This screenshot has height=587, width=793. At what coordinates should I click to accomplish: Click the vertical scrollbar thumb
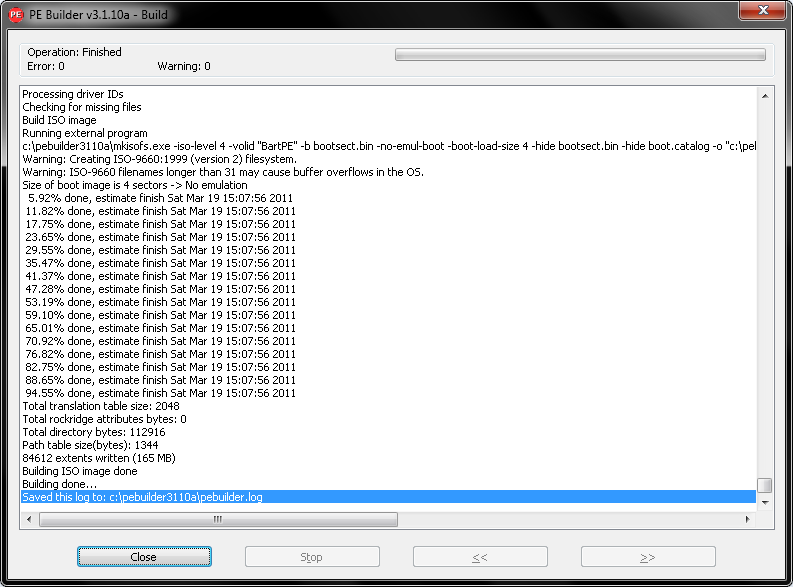click(765, 485)
